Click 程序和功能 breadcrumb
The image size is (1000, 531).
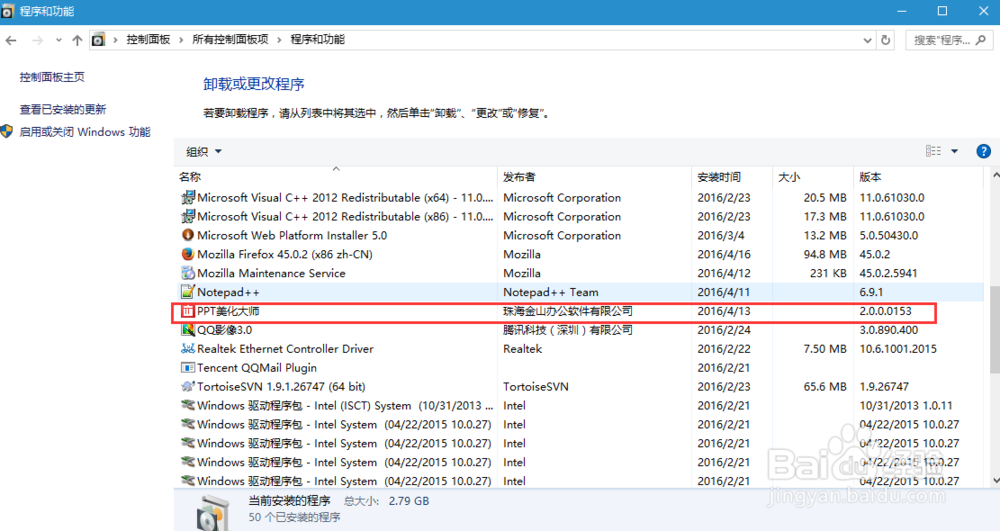click(x=318, y=40)
